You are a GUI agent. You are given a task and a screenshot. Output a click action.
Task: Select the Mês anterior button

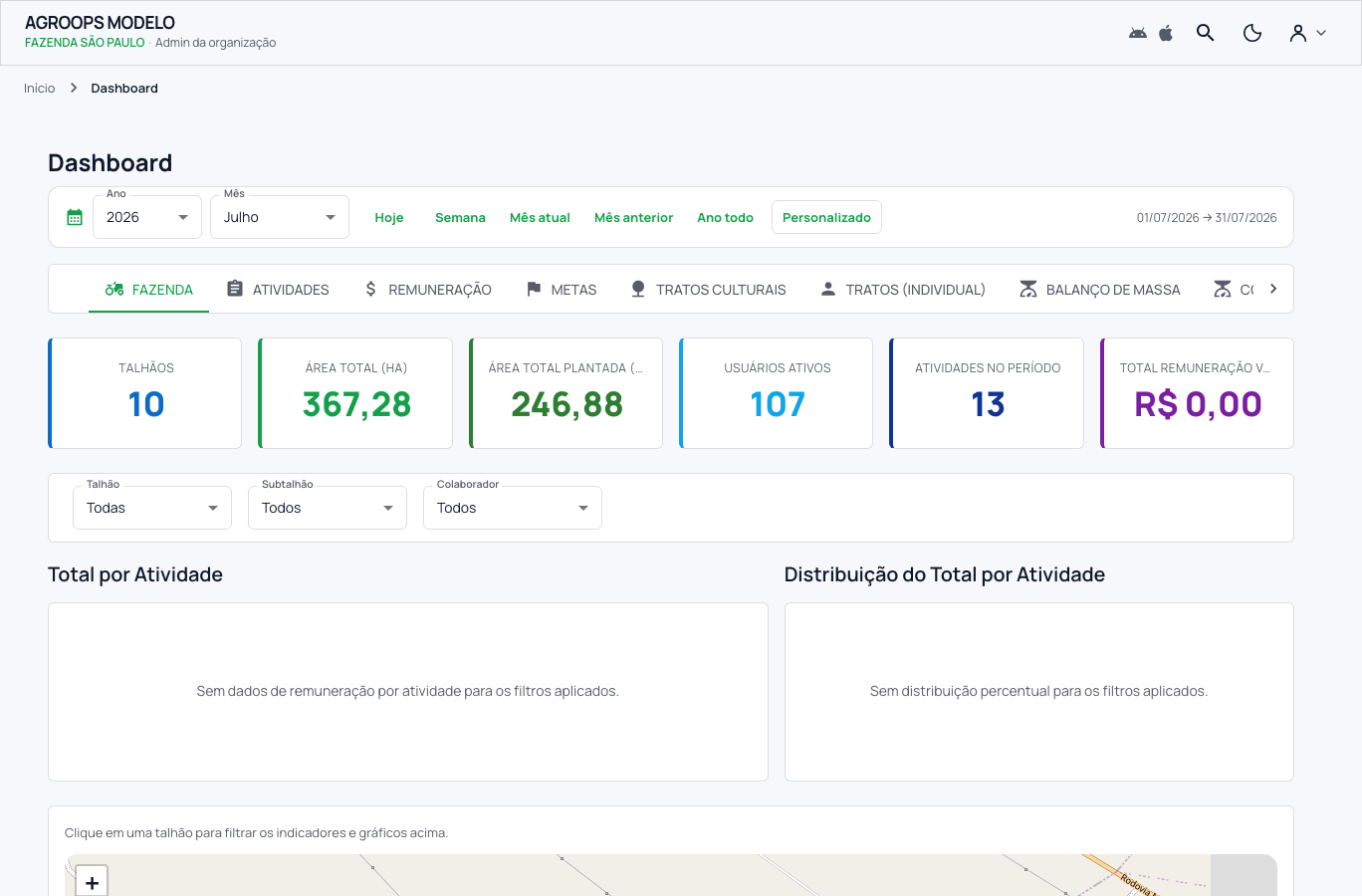(633, 217)
